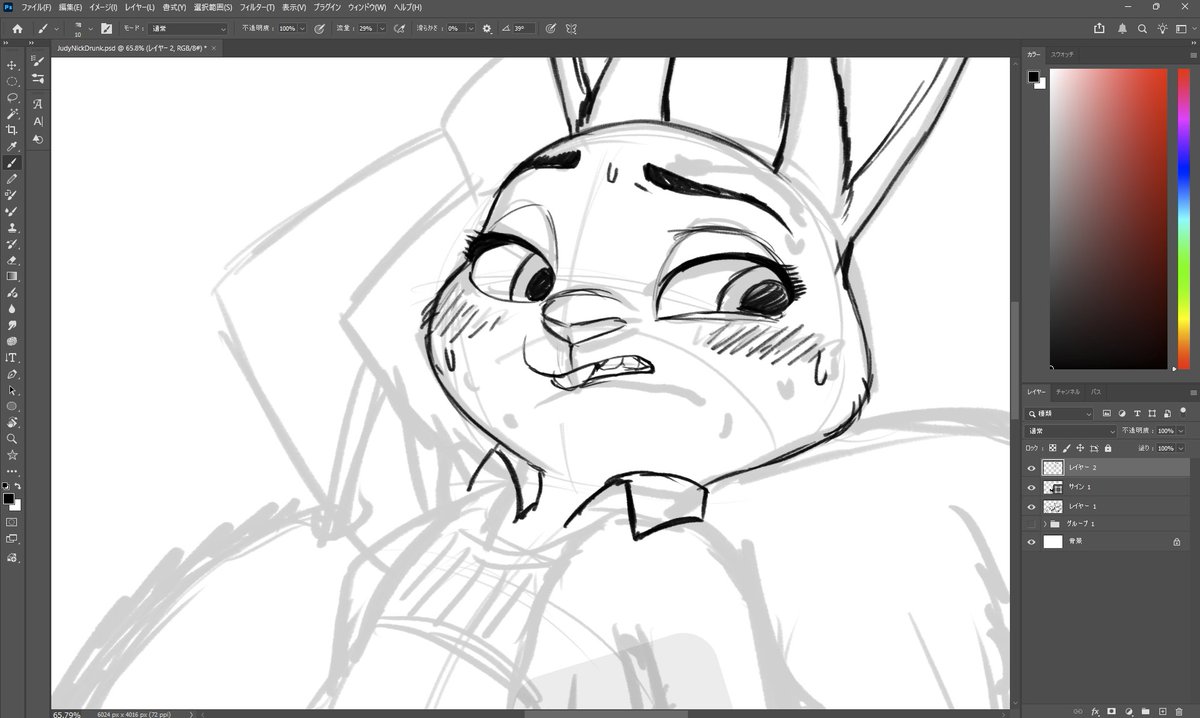Toggle lock transparent pixels

[x=1052, y=448]
